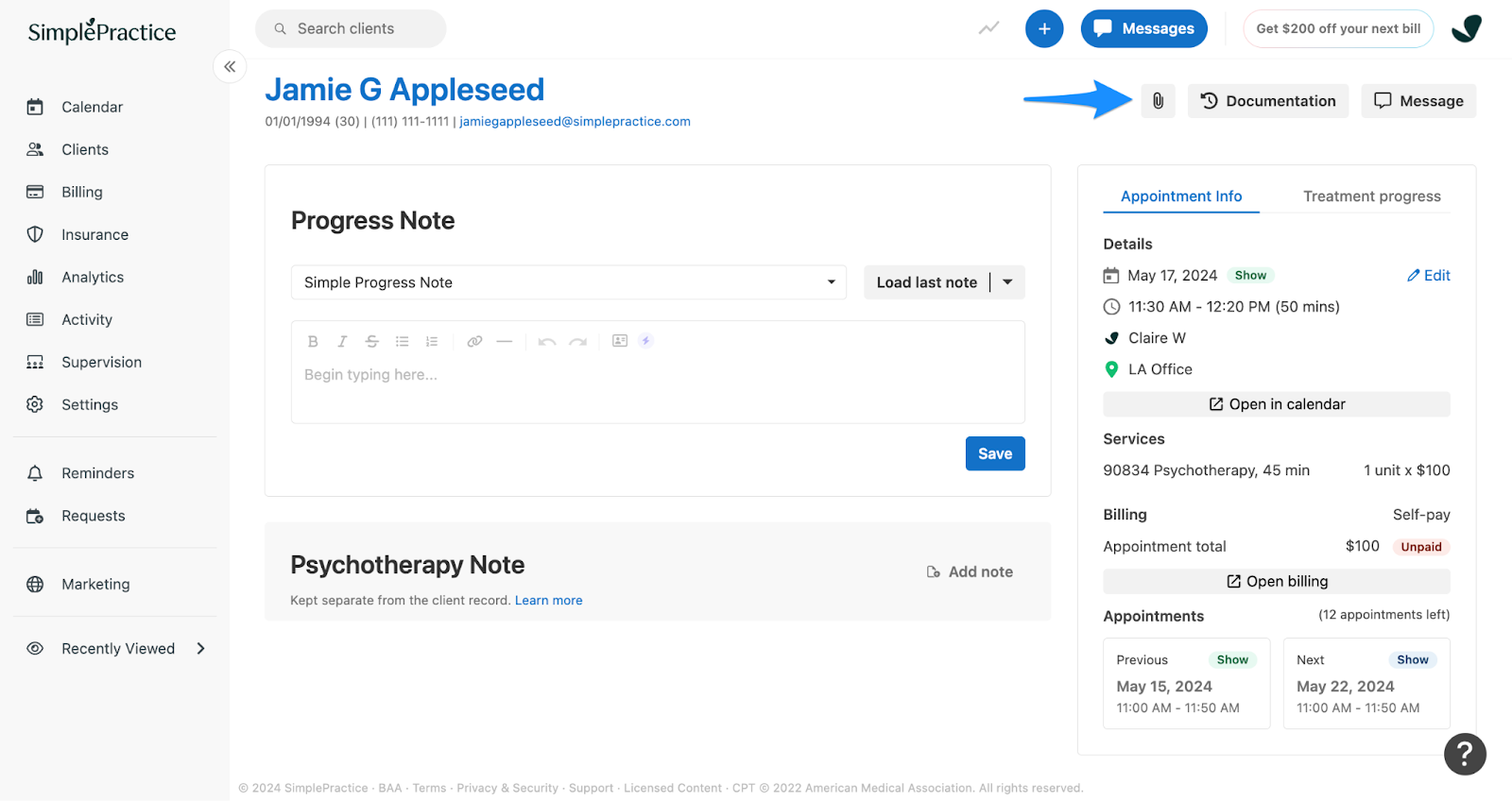Click the Reminders bell icon
This screenshot has width=1512, height=801.
point(35,473)
